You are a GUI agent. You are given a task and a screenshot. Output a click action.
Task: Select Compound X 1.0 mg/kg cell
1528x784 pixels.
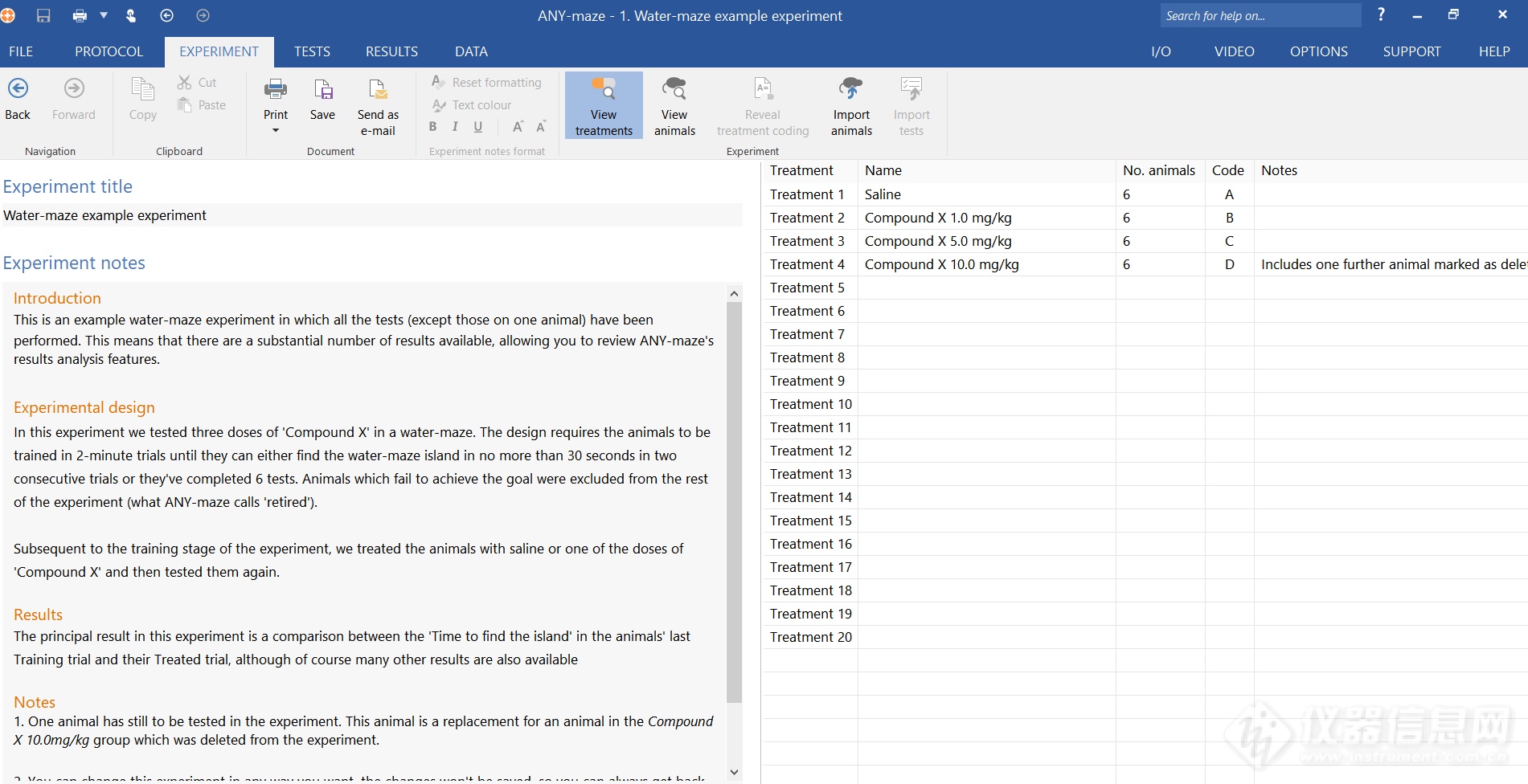tap(986, 218)
